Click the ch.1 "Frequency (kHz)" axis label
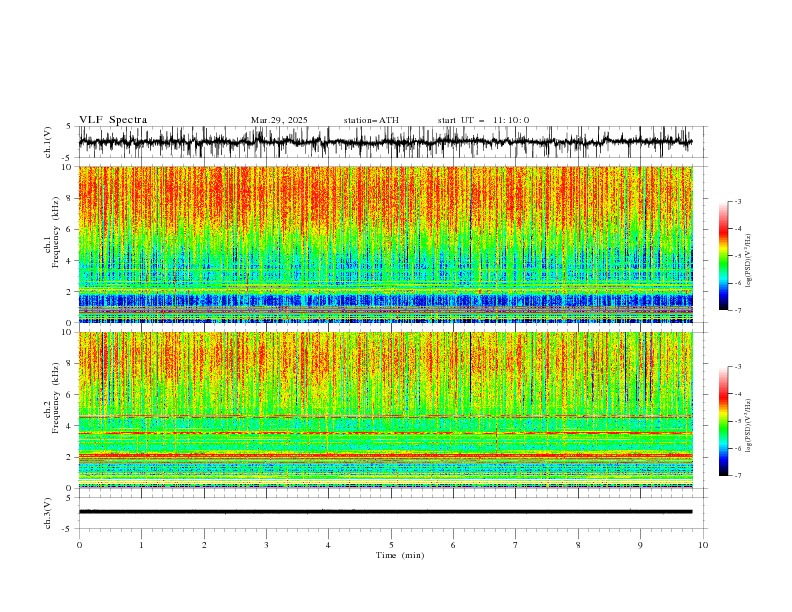 [x=55, y=232]
